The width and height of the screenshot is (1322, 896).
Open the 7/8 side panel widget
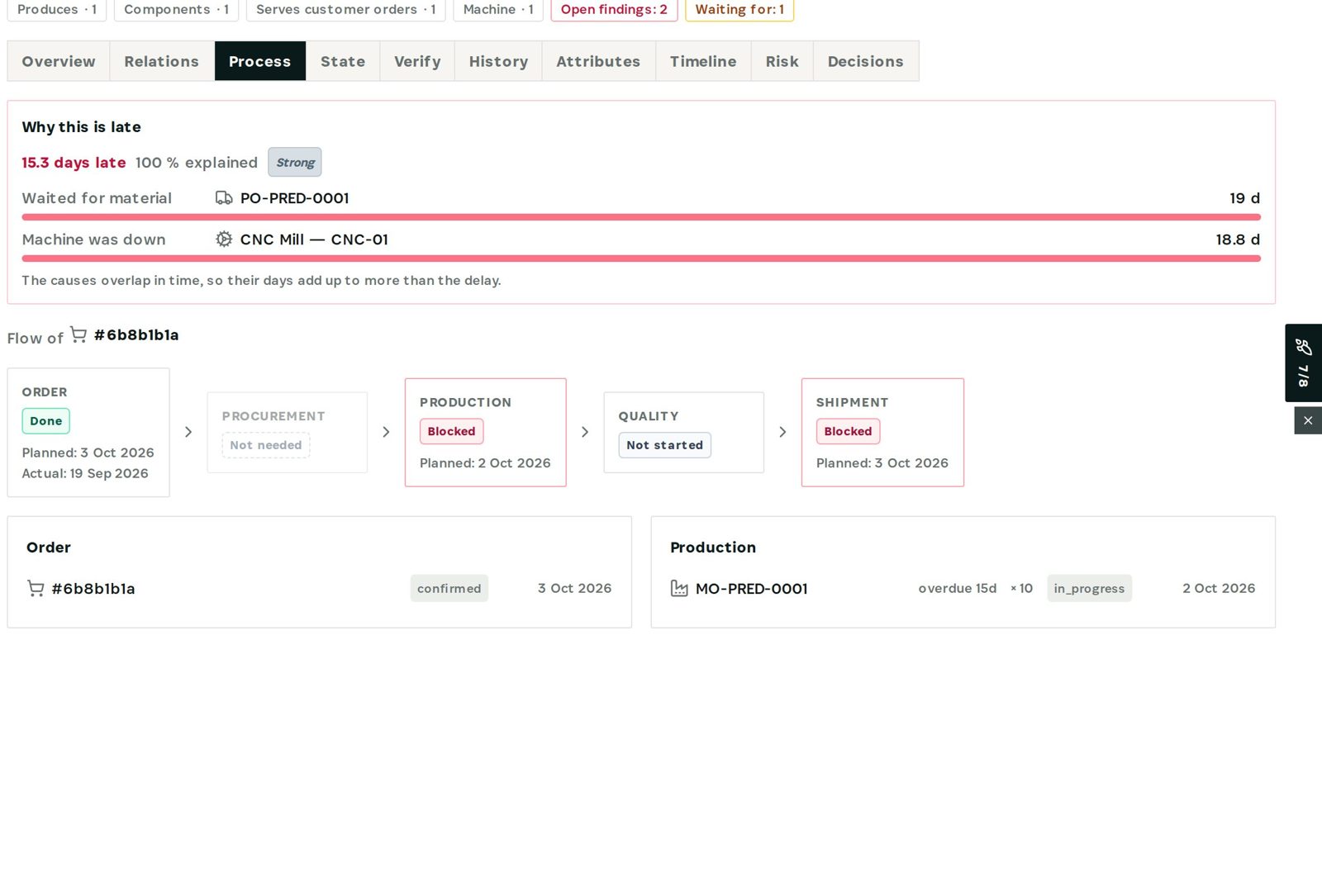coord(1303,363)
